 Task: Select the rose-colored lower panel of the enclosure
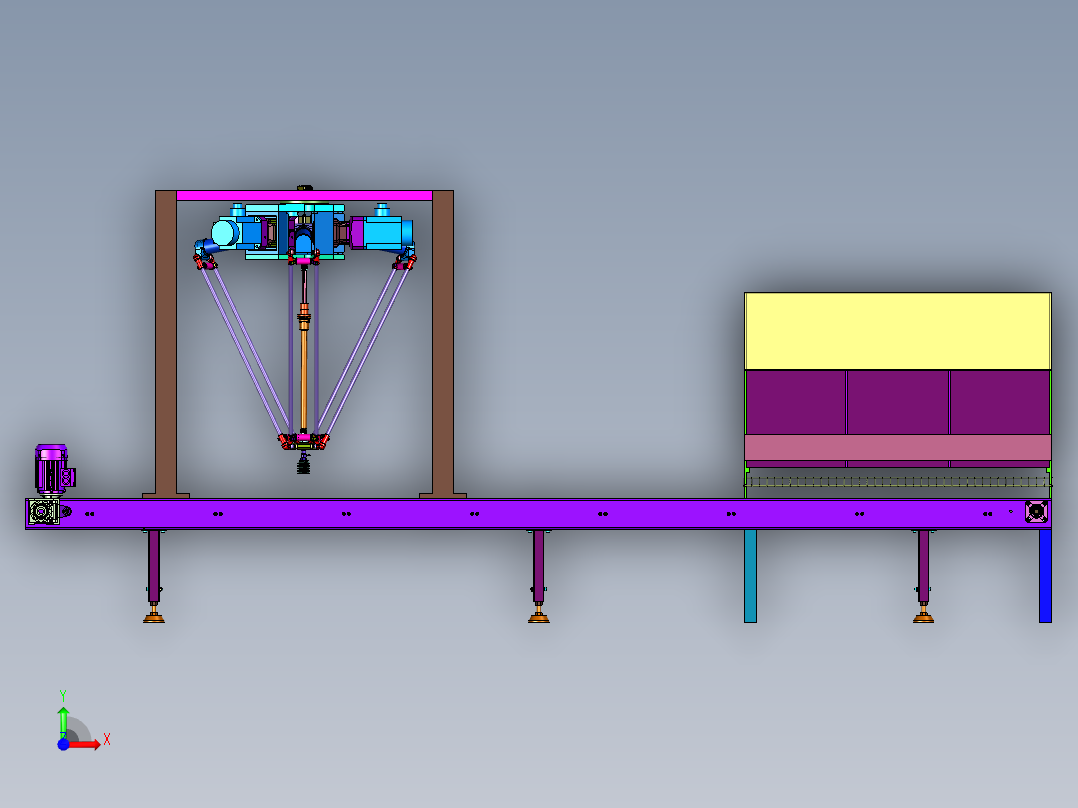897,448
